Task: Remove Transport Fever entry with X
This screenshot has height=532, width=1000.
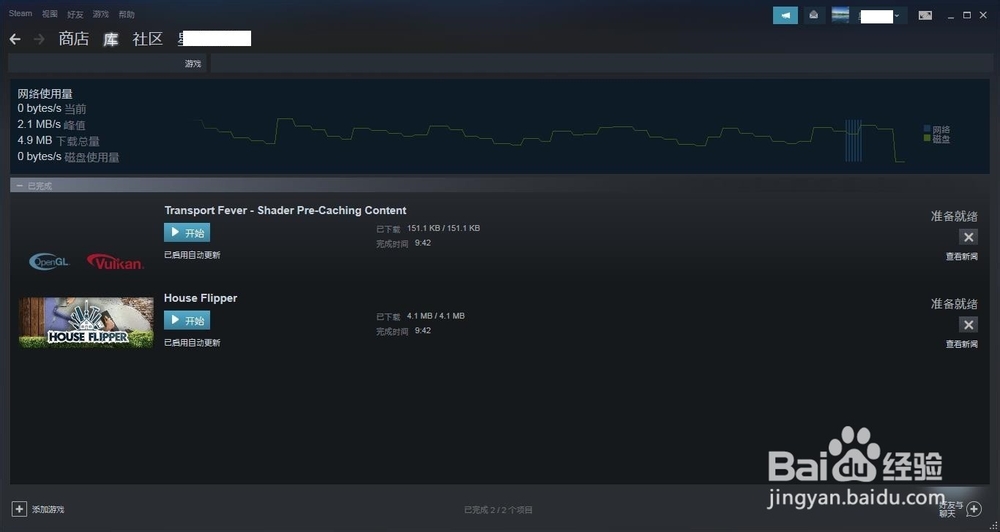Action: pyautogui.click(x=968, y=237)
